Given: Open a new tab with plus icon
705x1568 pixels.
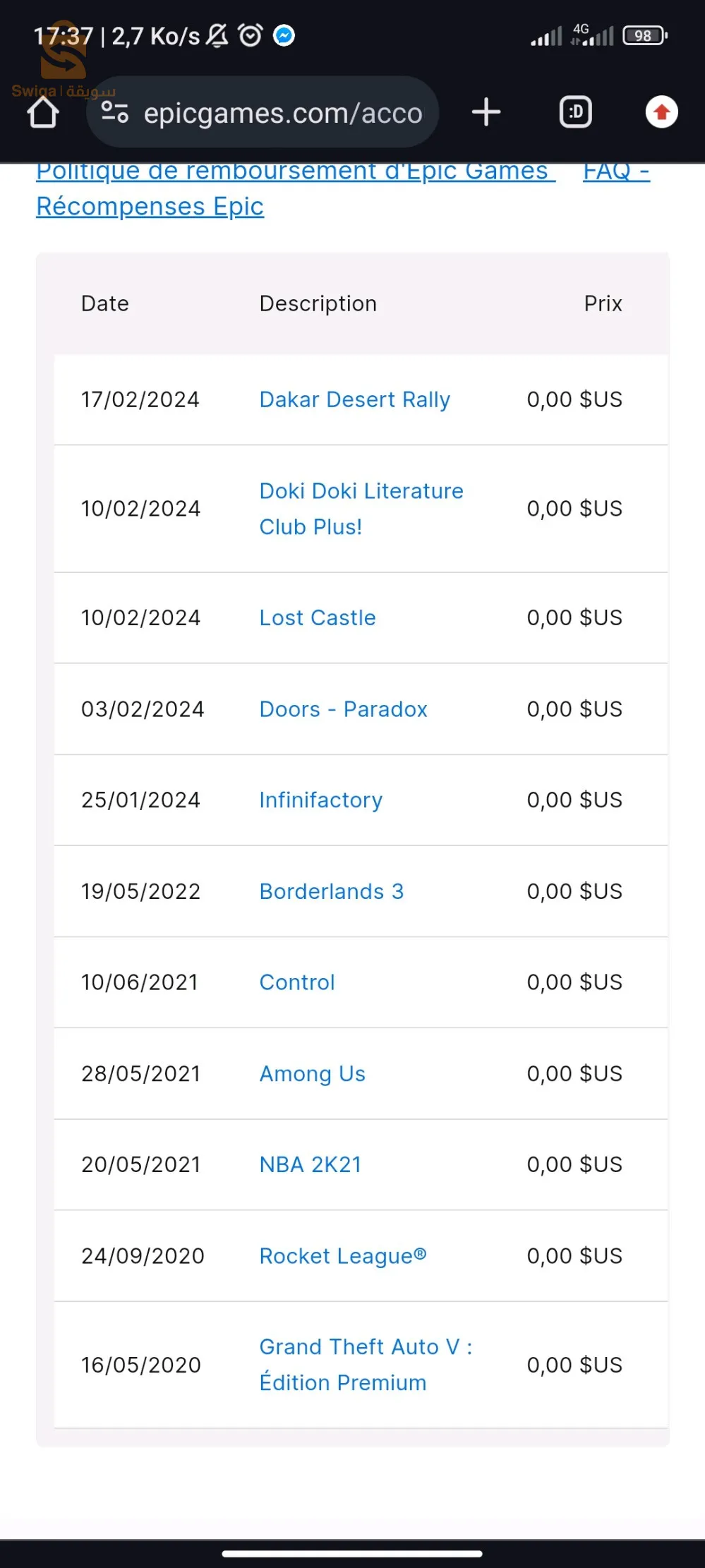Looking at the screenshot, I should pos(486,112).
